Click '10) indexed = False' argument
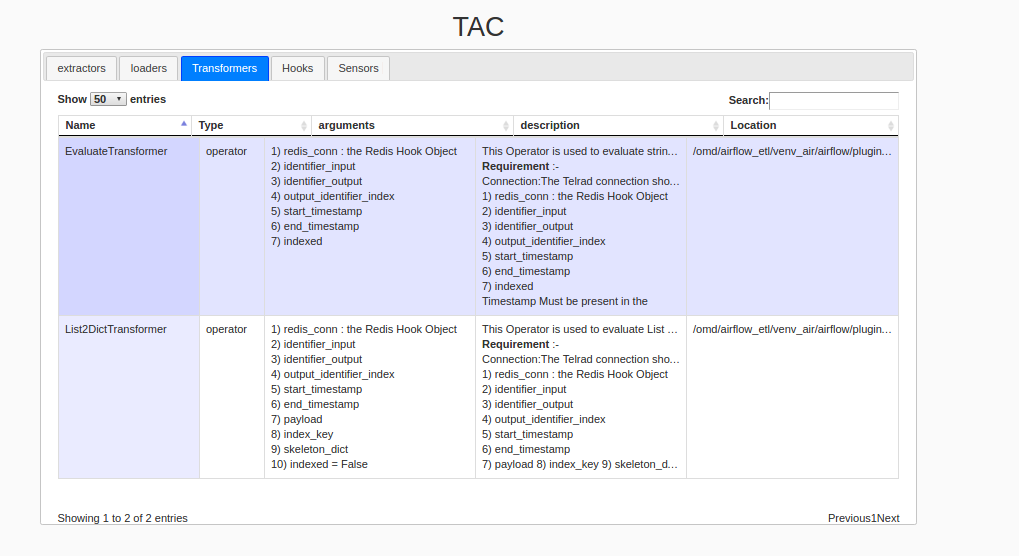The height and width of the screenshot is (556, 1019). point(319,464)
